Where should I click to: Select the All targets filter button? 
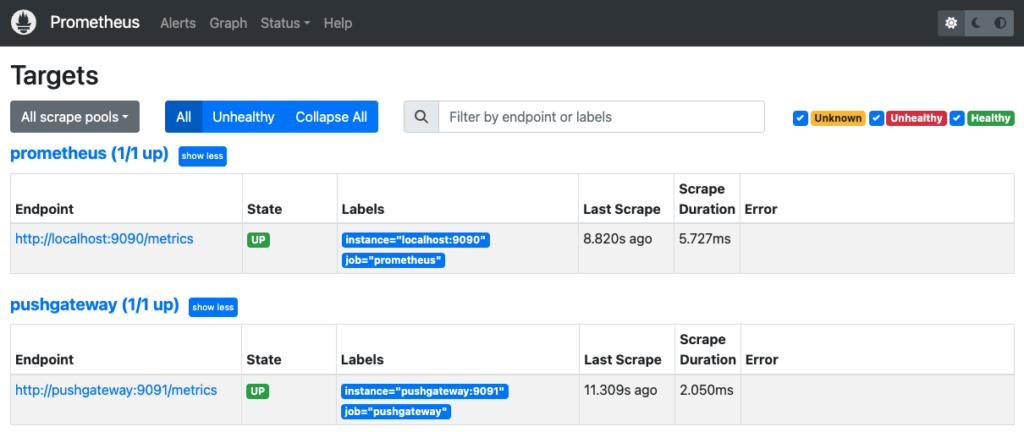(184, 117)
